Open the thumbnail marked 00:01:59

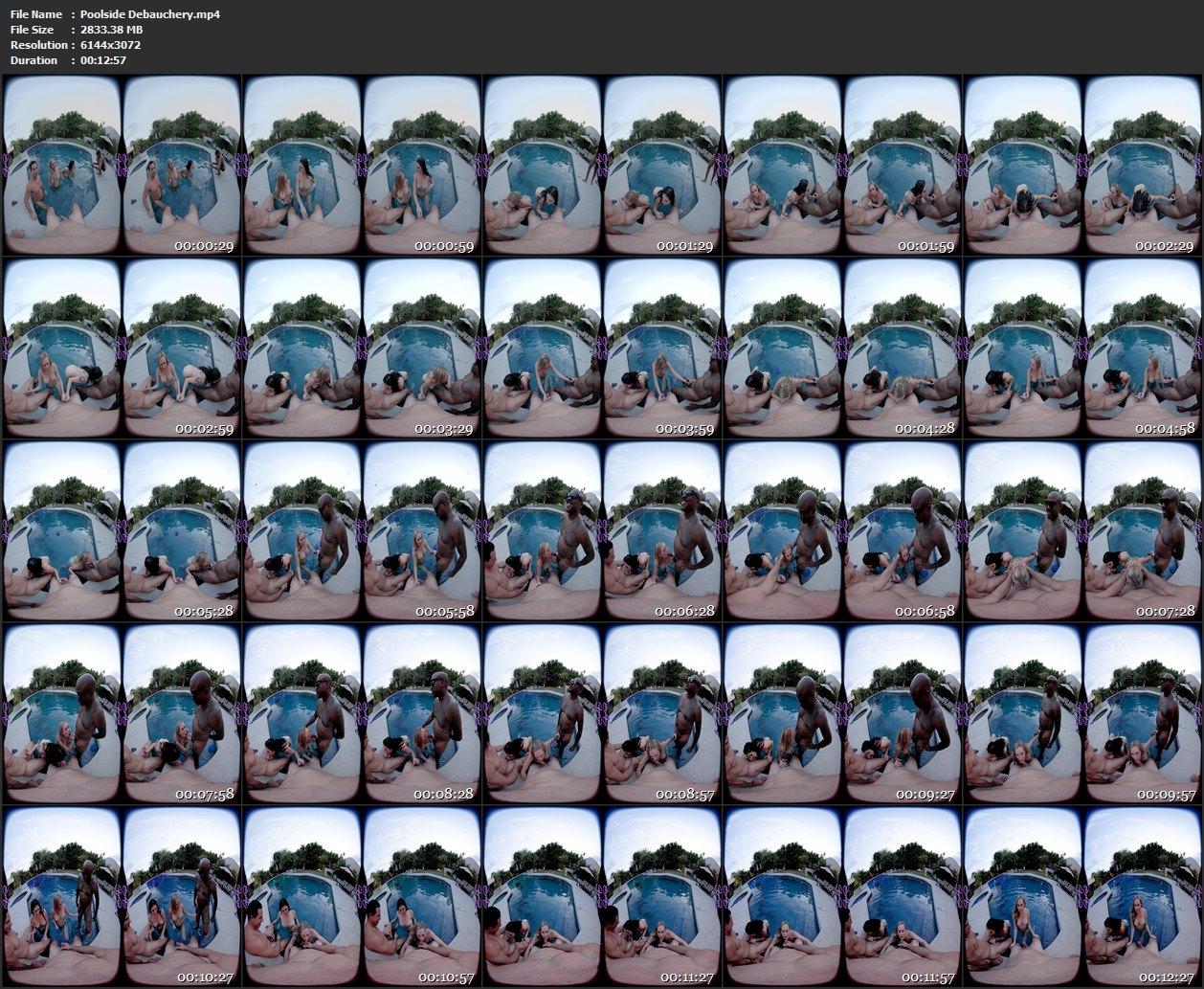coord(842,165)
